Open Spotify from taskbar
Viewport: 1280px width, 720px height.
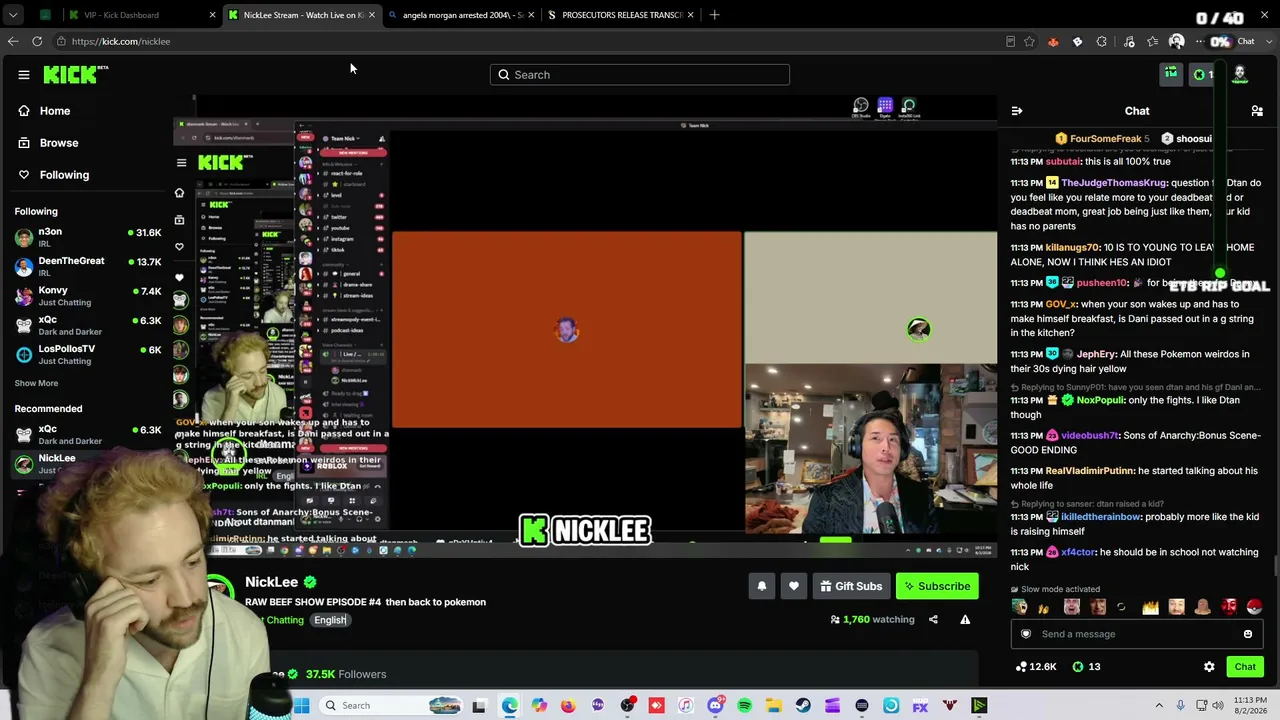(x=744, y=706)
